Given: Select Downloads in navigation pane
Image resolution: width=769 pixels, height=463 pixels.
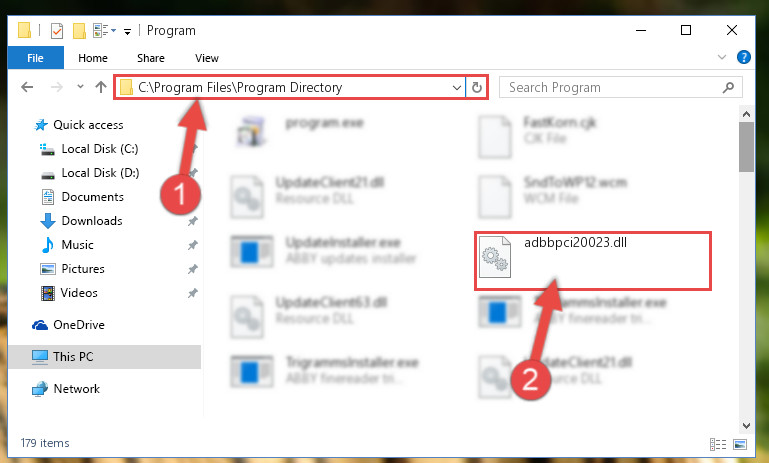Looking at the screenshot, I should tap(92, 221).
